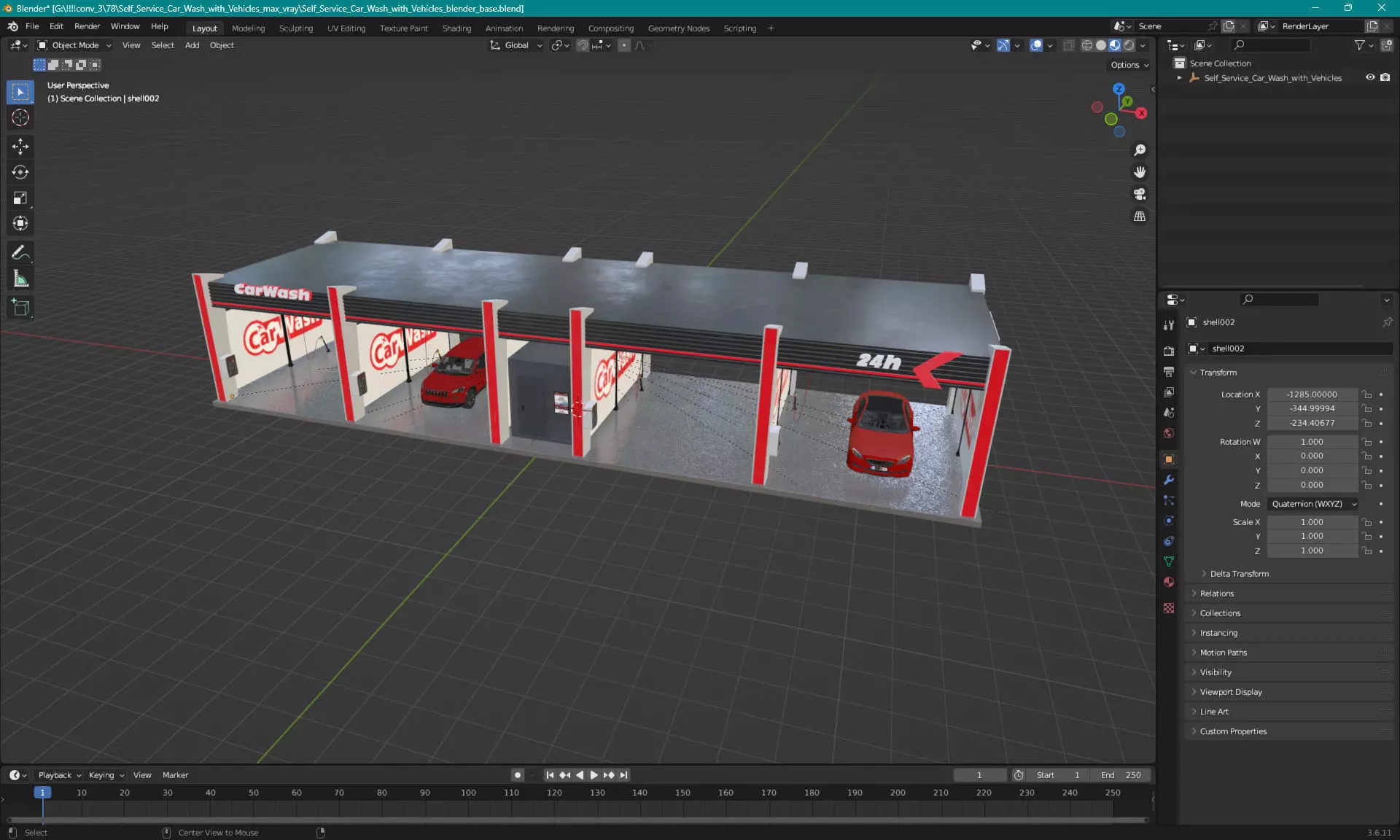The image size is (1400, 840).
Task: Click the zoom view magnifier gizmo
Action: [1140, 150]
